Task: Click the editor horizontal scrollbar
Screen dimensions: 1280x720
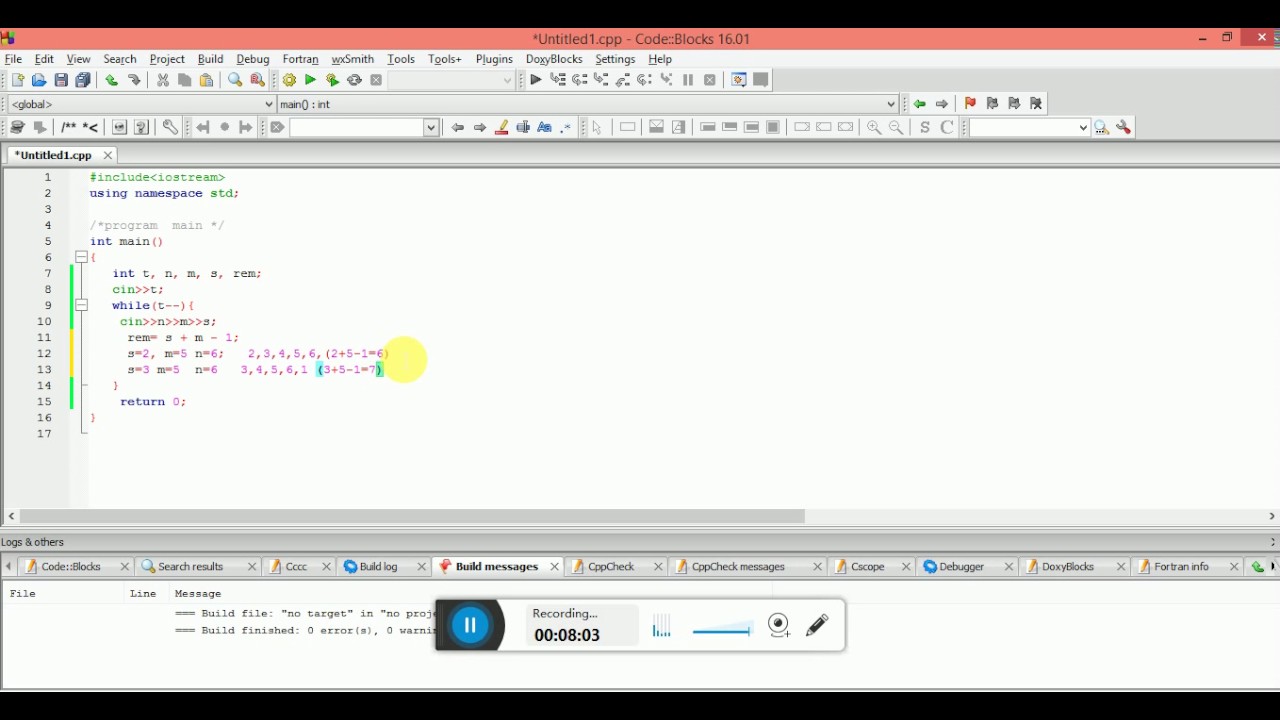Action: tap(412, 516)
